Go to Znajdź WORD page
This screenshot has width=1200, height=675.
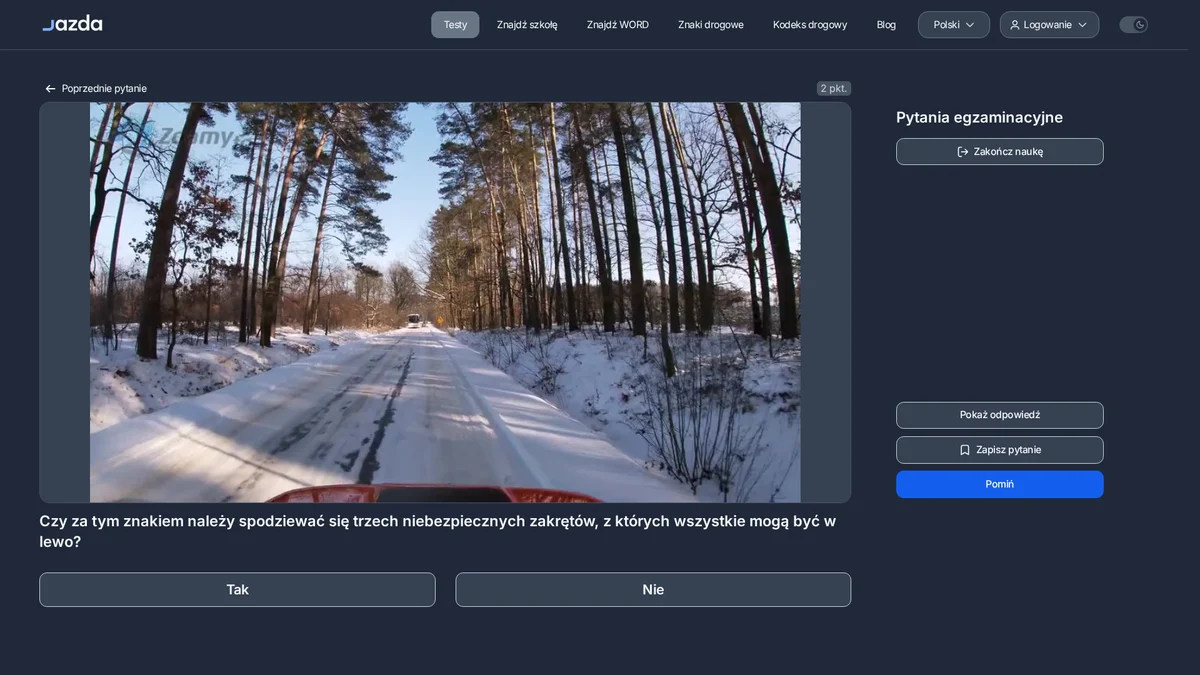(x=618, y=25)
